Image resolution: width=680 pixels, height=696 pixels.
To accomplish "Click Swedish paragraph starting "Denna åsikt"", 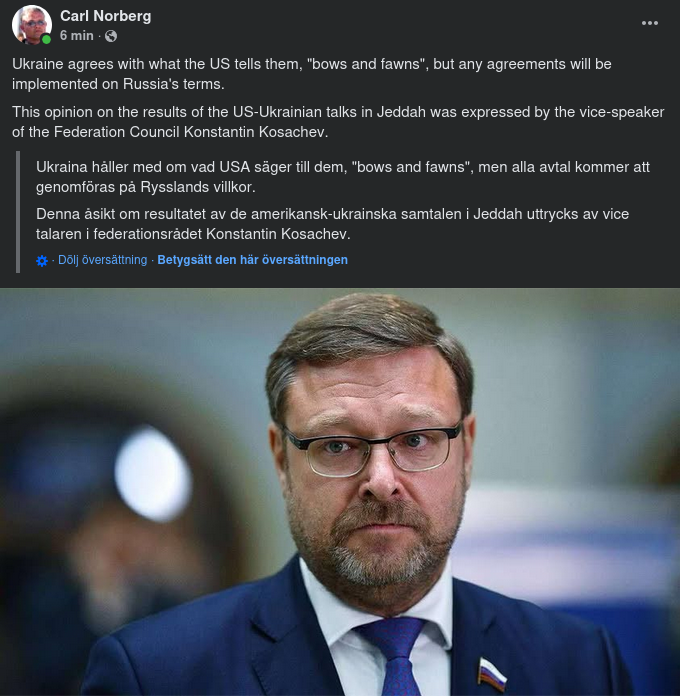I will pyautogui.click(x=332, y=224).
